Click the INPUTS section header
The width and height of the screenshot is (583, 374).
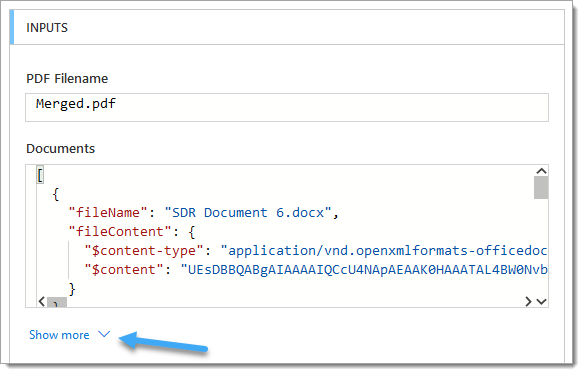coord(287,28)
